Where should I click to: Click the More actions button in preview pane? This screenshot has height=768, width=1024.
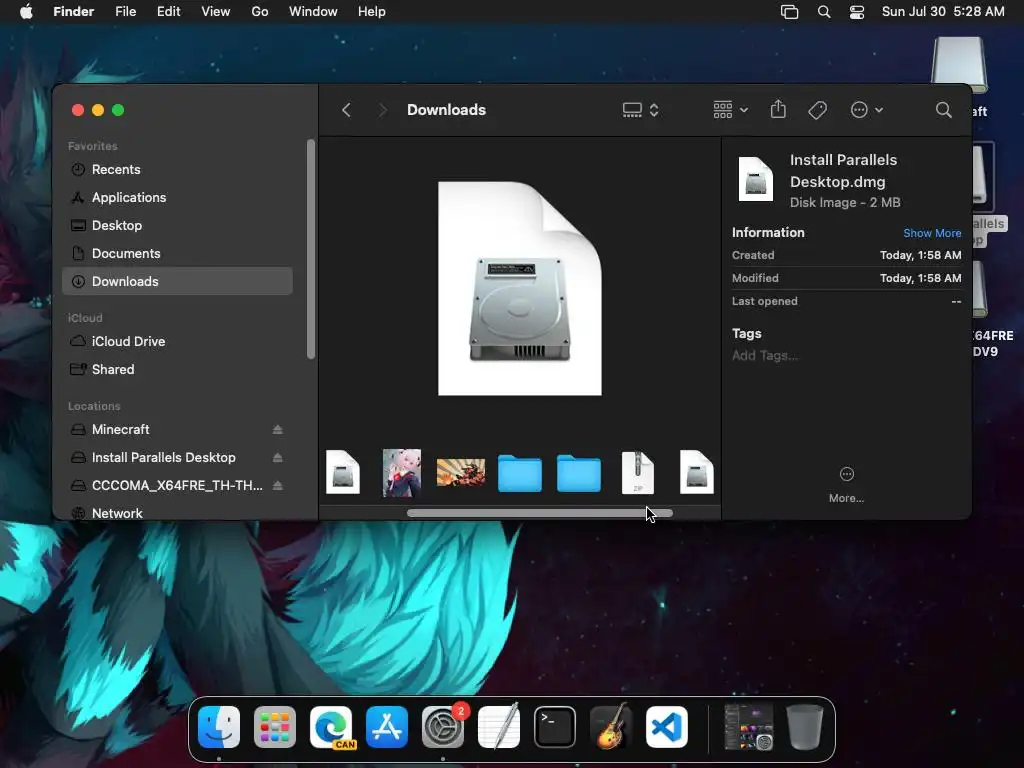coord(846,484)
